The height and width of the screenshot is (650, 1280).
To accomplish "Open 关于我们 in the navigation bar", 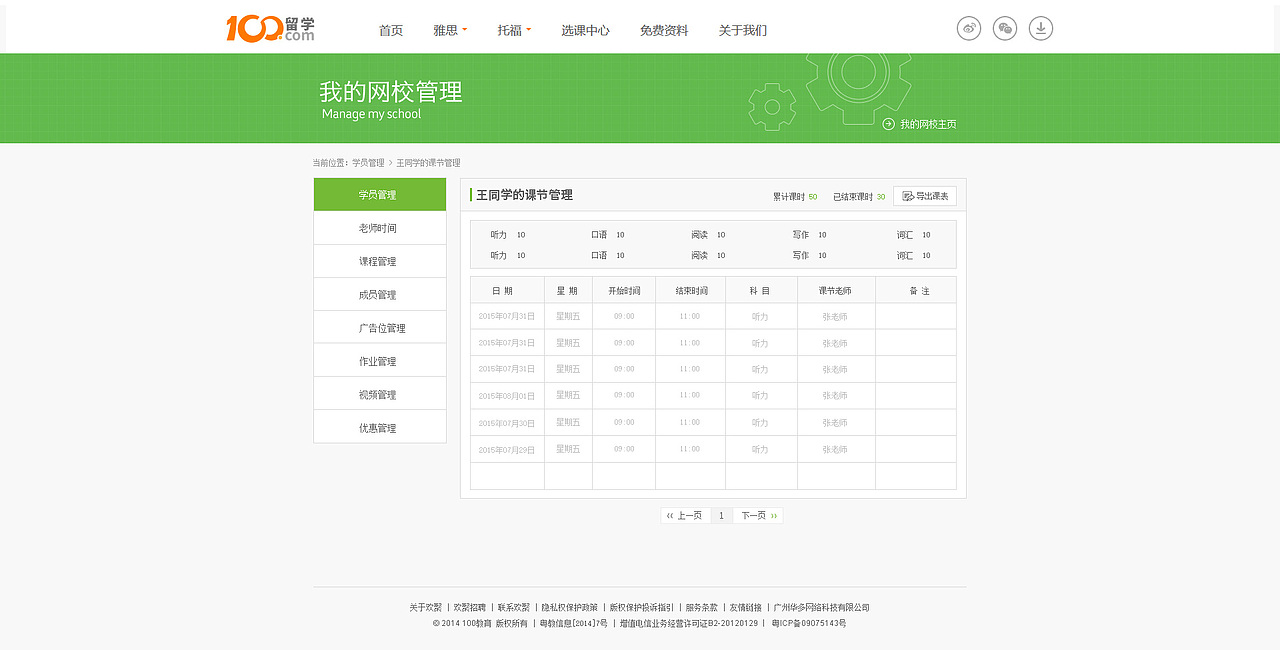I will click(x=743, y=30).
